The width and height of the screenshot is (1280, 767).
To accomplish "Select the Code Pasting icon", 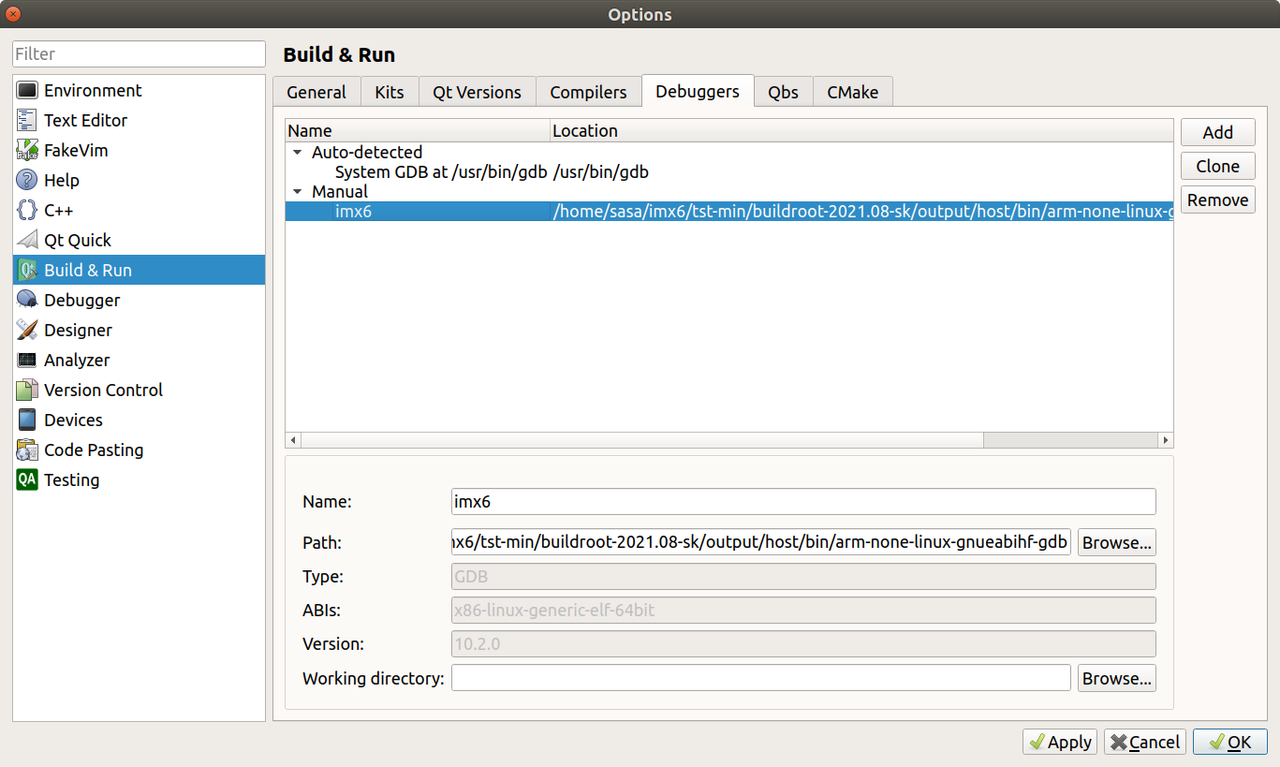I will pos(27,450).
